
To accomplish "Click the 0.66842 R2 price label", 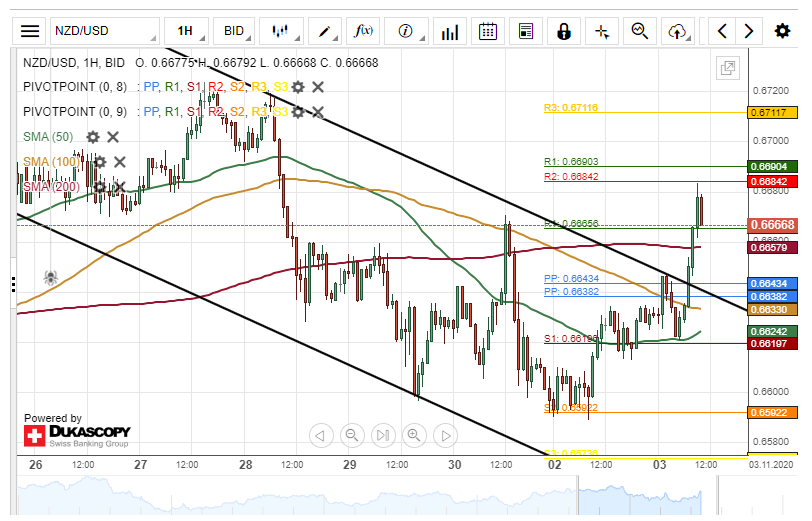I will click(x=772, y=182).
